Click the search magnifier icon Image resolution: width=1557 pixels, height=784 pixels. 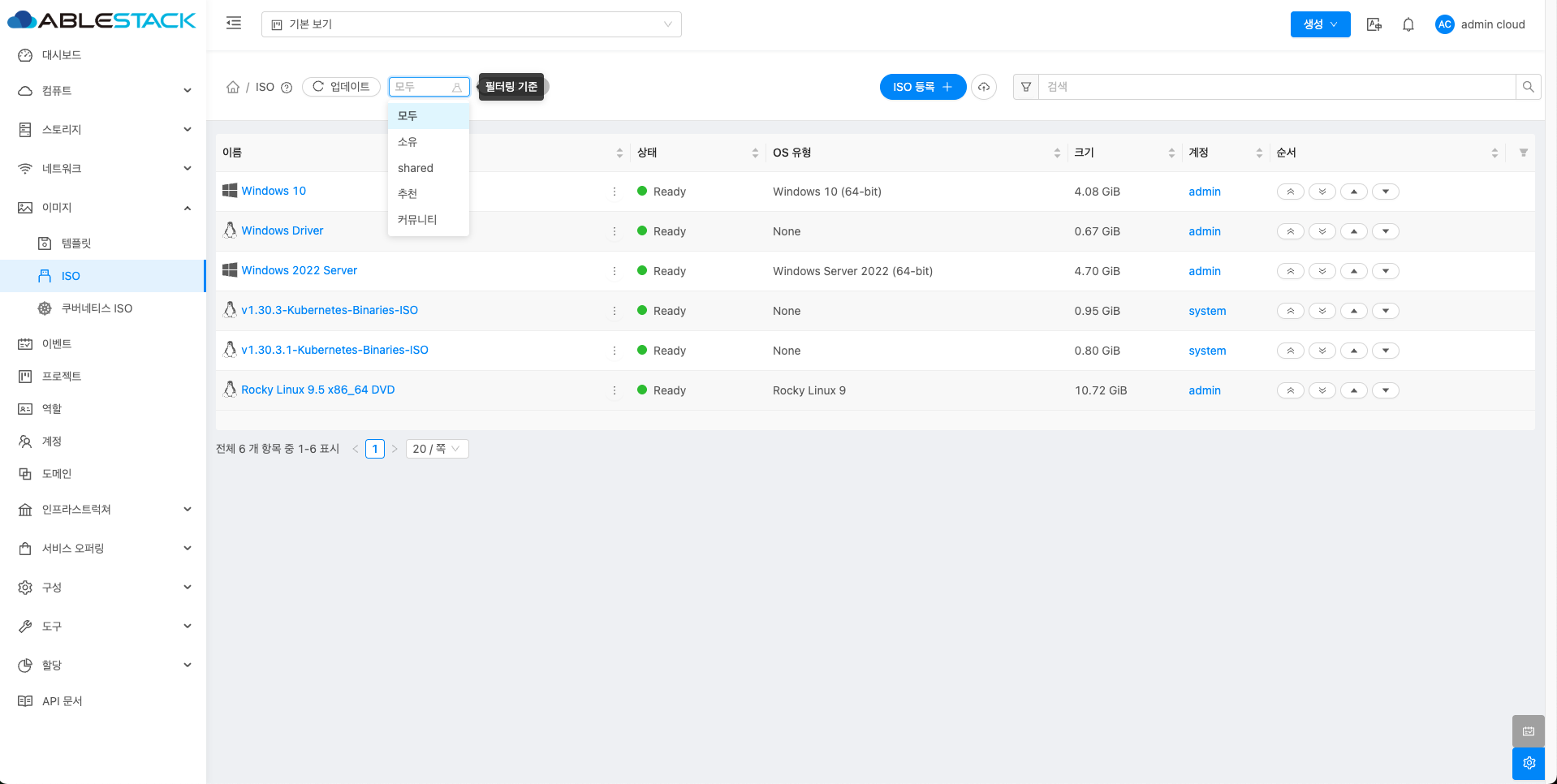point(1528,87)
